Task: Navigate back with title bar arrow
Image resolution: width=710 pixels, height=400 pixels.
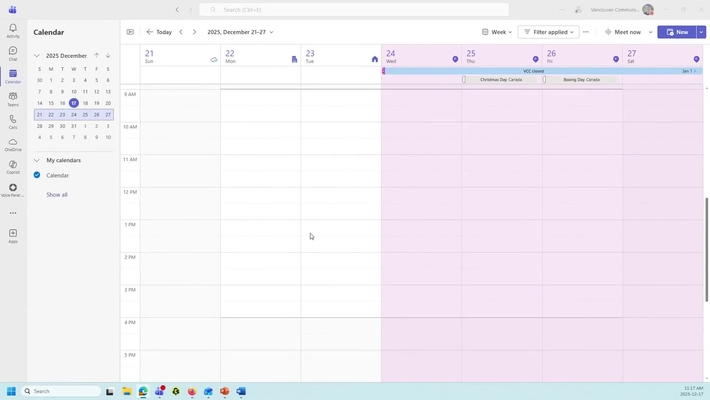Action: coord(177,10)
